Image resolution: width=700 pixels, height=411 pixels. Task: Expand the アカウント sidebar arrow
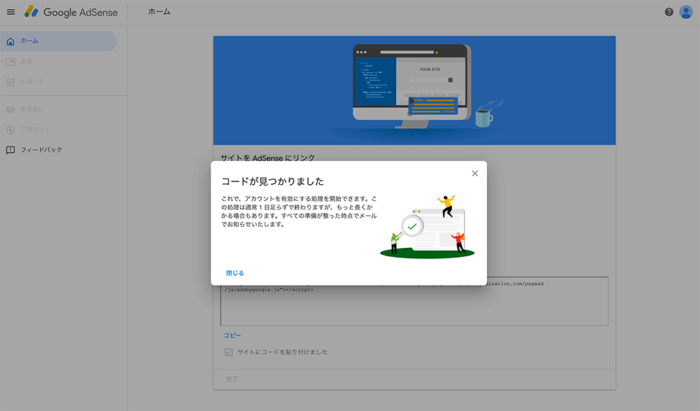pos(2,130)
